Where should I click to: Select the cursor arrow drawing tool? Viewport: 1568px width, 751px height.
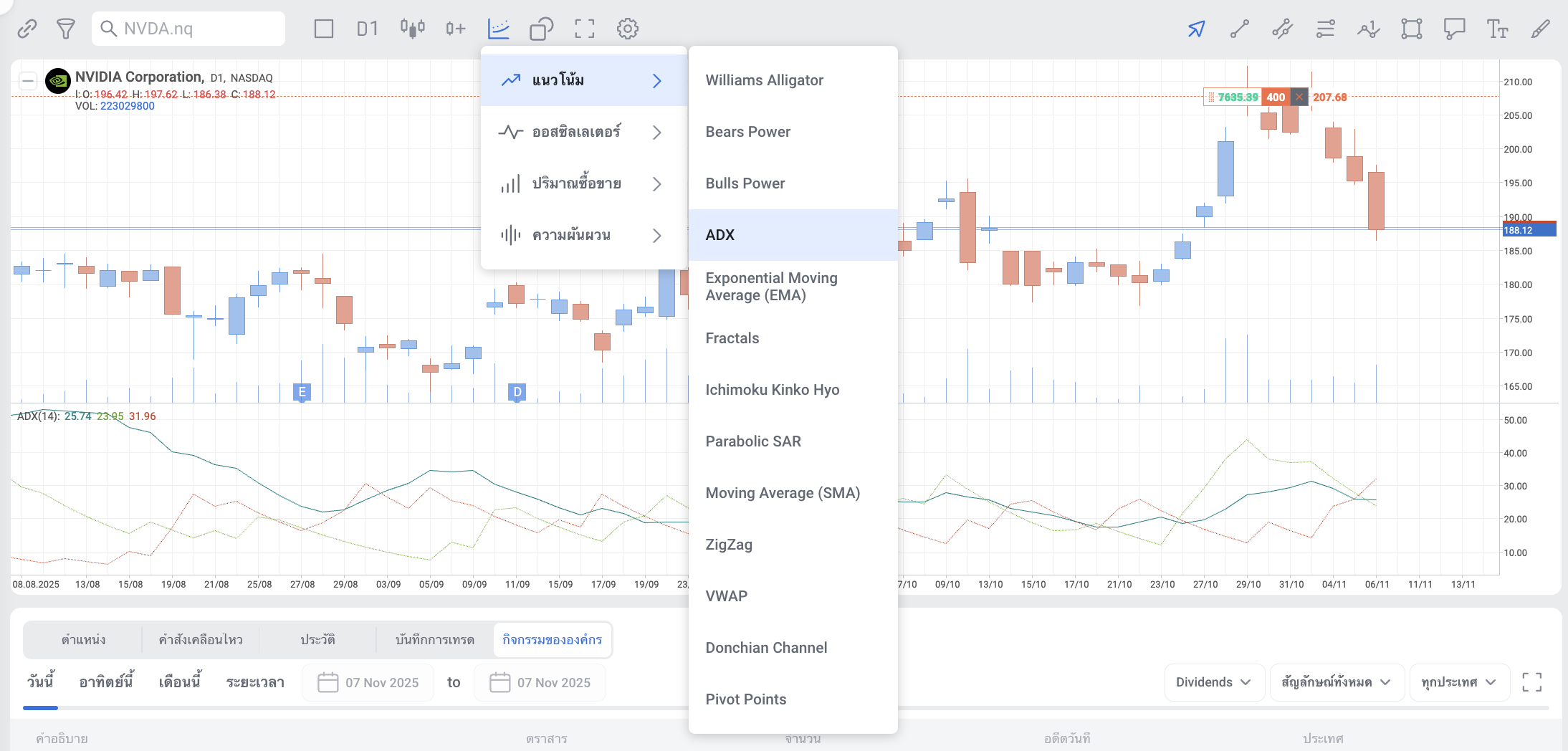coord(1196,29)
